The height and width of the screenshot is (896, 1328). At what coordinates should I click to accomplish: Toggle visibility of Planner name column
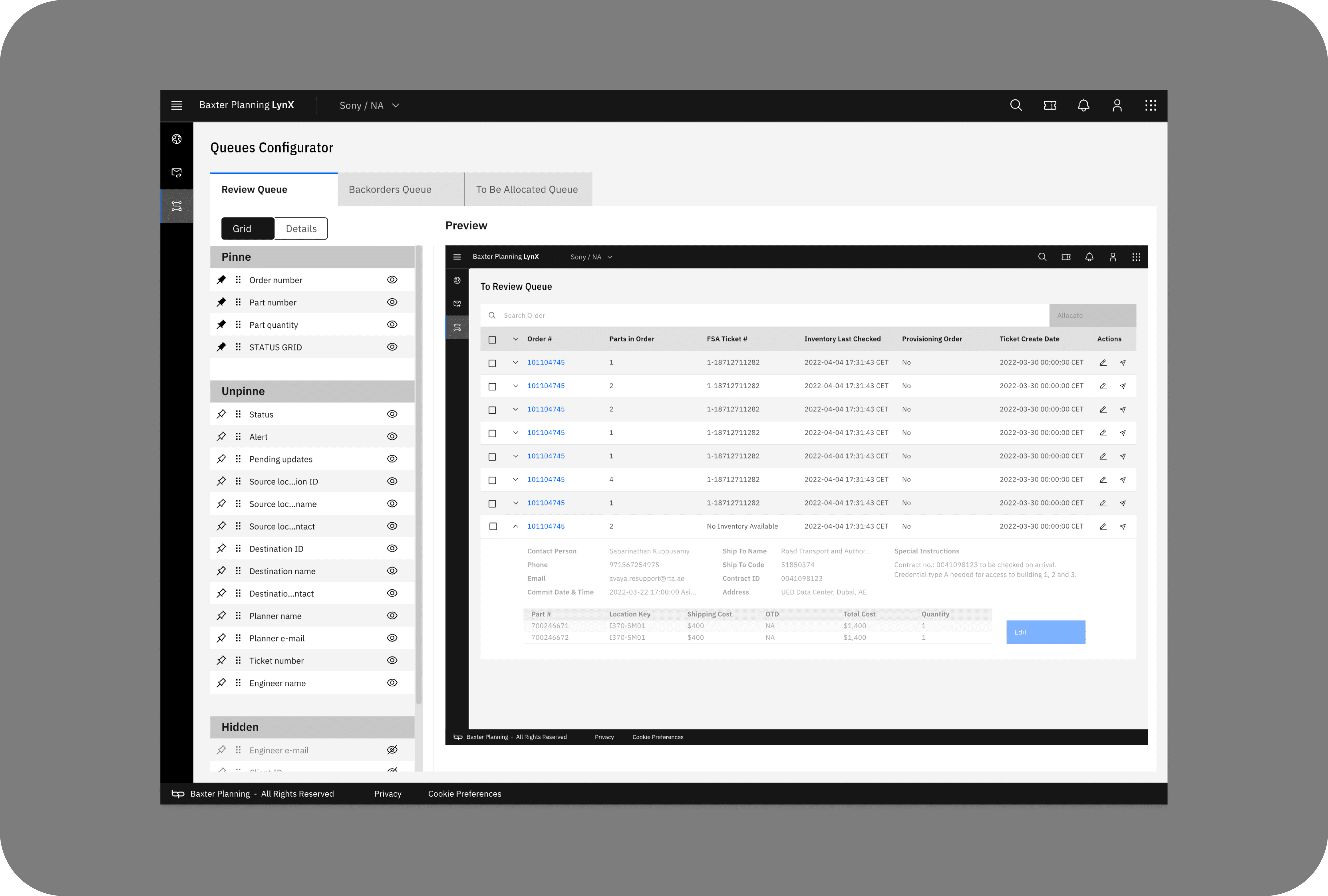click(x=392, y=615)
